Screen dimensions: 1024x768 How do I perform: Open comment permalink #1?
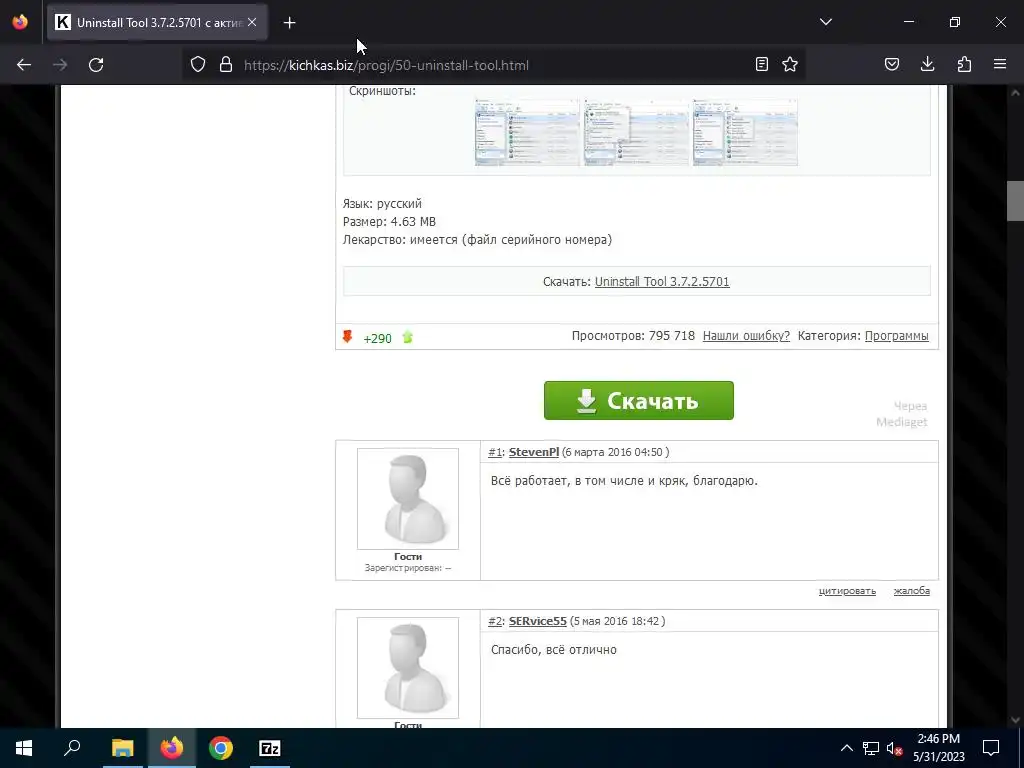tap(495, 452)
